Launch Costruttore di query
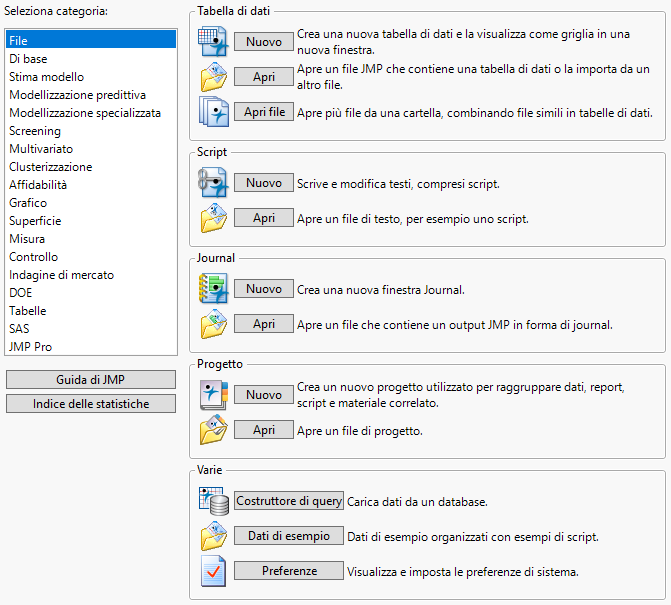The width and height of the screenshot is (671, 605). coord(289,501)
